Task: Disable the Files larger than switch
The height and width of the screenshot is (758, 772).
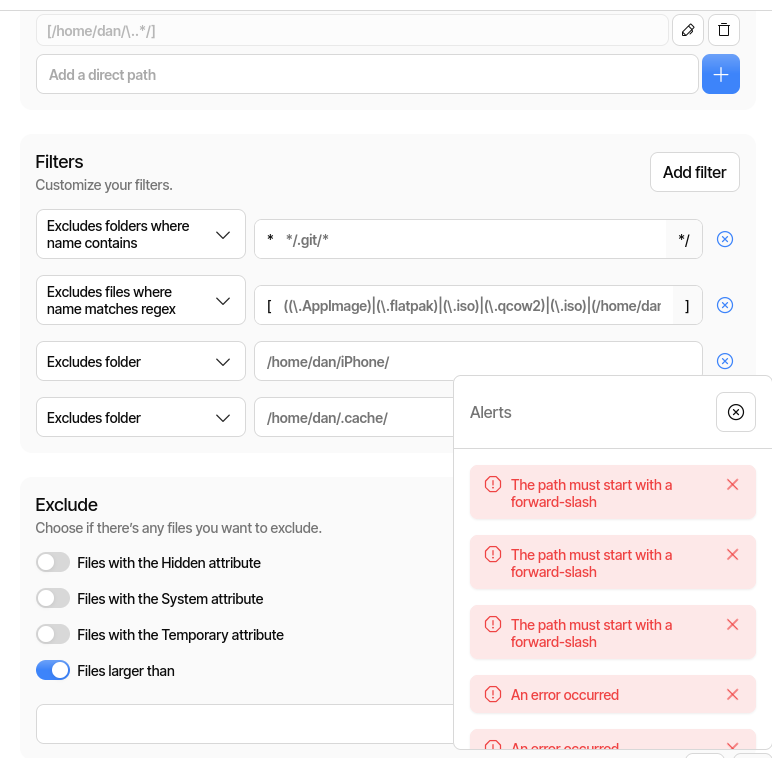Action: [53, 671]
